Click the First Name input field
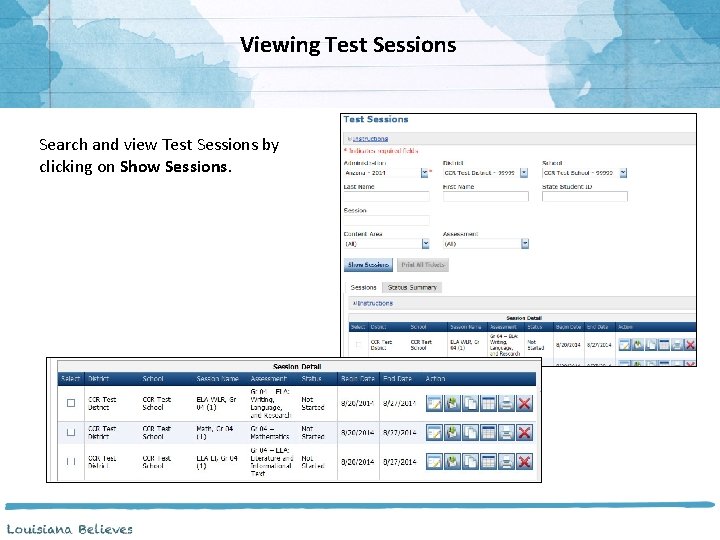 pos(486,197)
